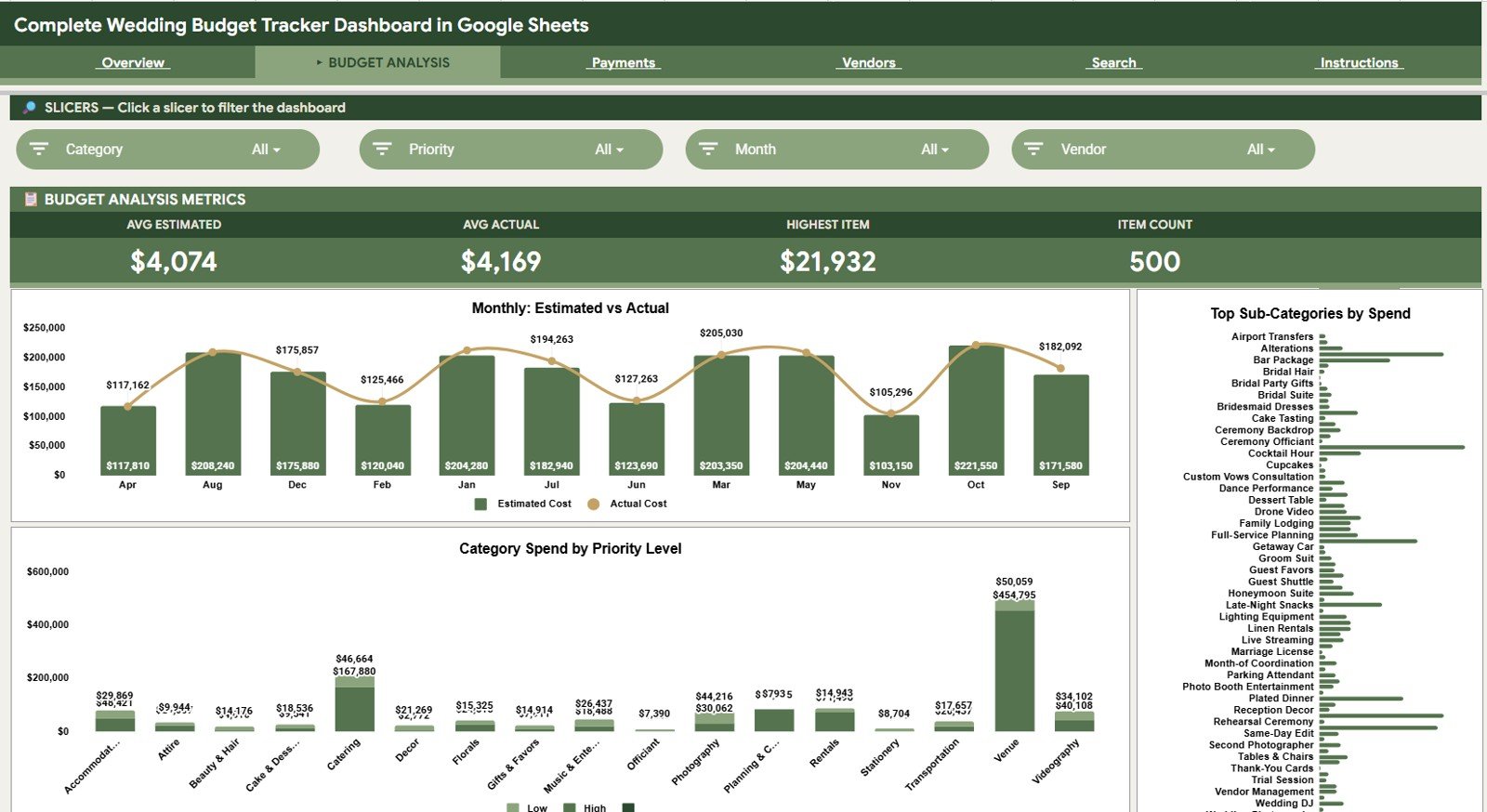Image resolution: width=1487 pixels, height=812 pixels.
Task: Click the Category slicer filter icon
Action: pos(39,149)
